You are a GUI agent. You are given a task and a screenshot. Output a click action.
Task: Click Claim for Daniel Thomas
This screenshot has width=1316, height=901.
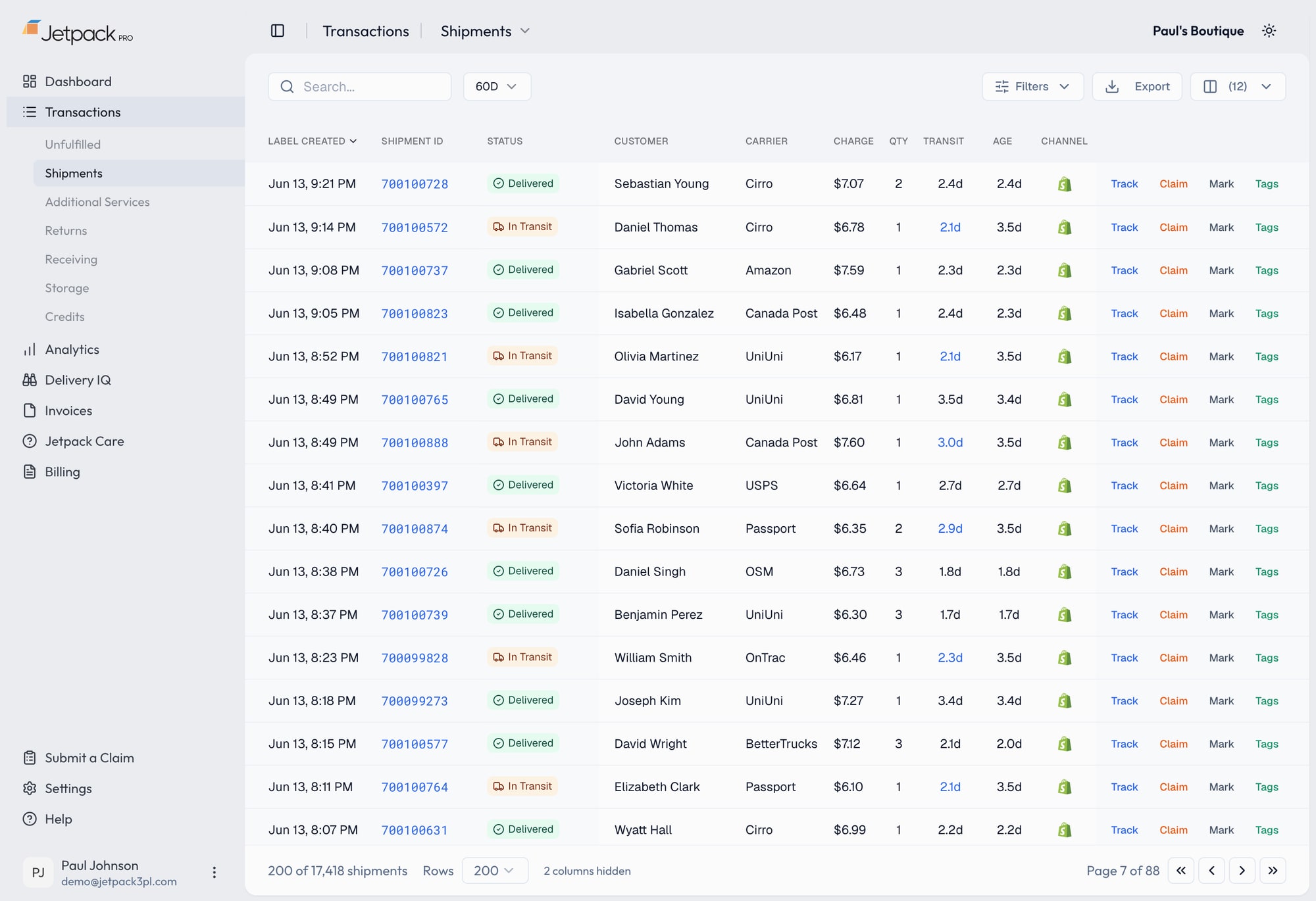point(1173,228)
